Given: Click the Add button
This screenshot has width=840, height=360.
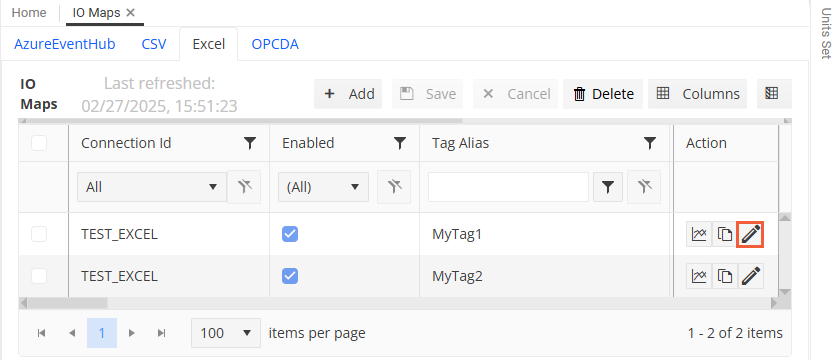Looking at the screenshot, I should [348, 94].
